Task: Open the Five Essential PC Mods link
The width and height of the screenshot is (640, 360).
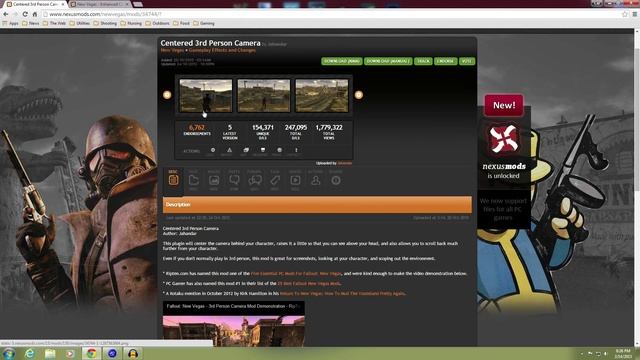Action: pyautogui.click(x=296, y=273)
